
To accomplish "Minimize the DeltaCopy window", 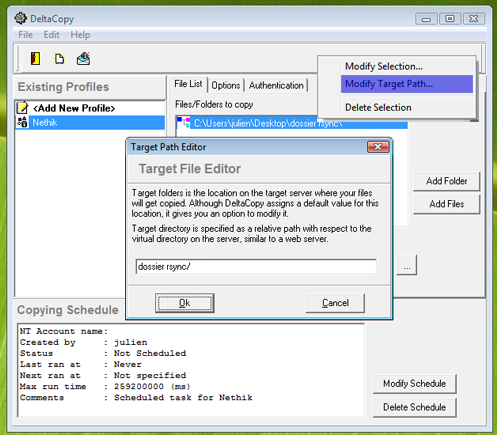I will (x=426, y=19).
